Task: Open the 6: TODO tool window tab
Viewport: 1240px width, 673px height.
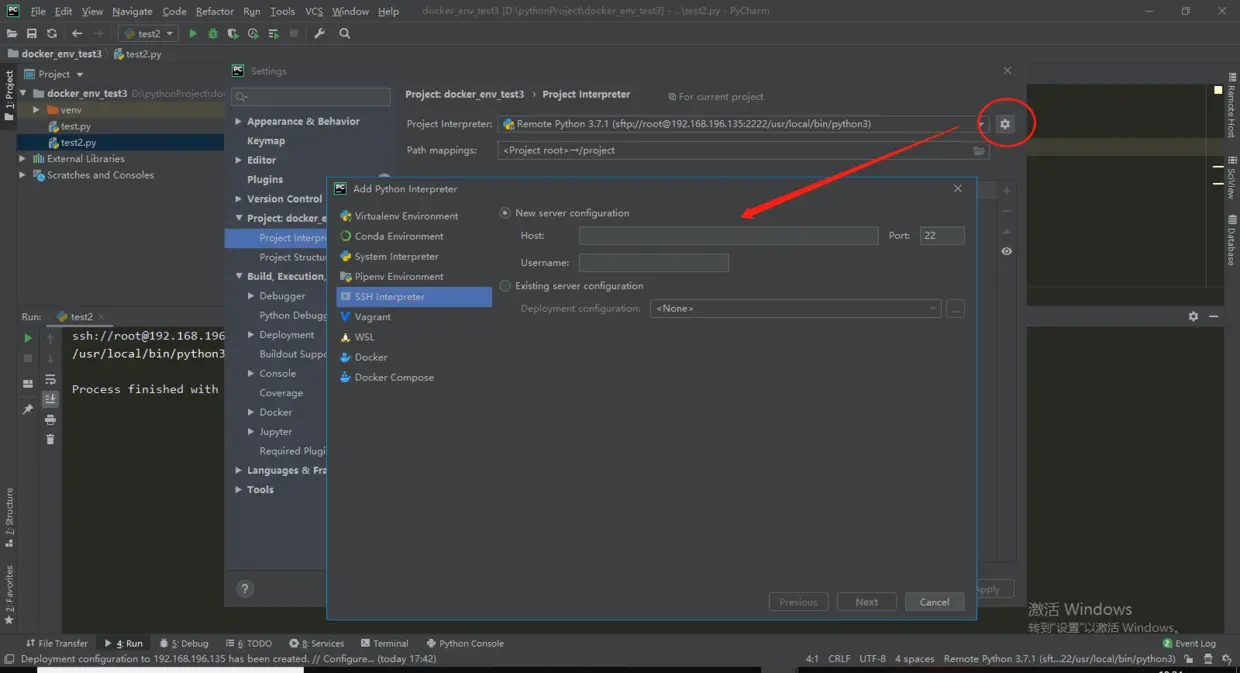Action: 249,644
